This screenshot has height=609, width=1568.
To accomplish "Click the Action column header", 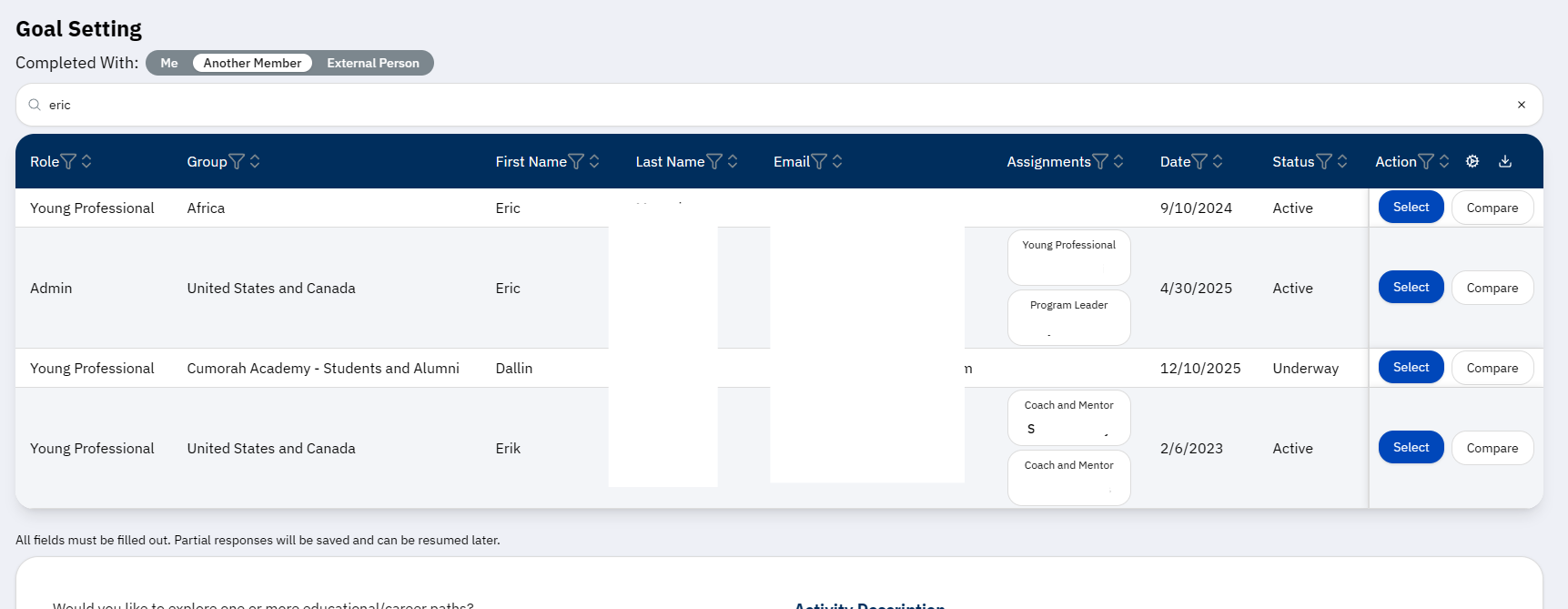I will [x=1394, y=161].
